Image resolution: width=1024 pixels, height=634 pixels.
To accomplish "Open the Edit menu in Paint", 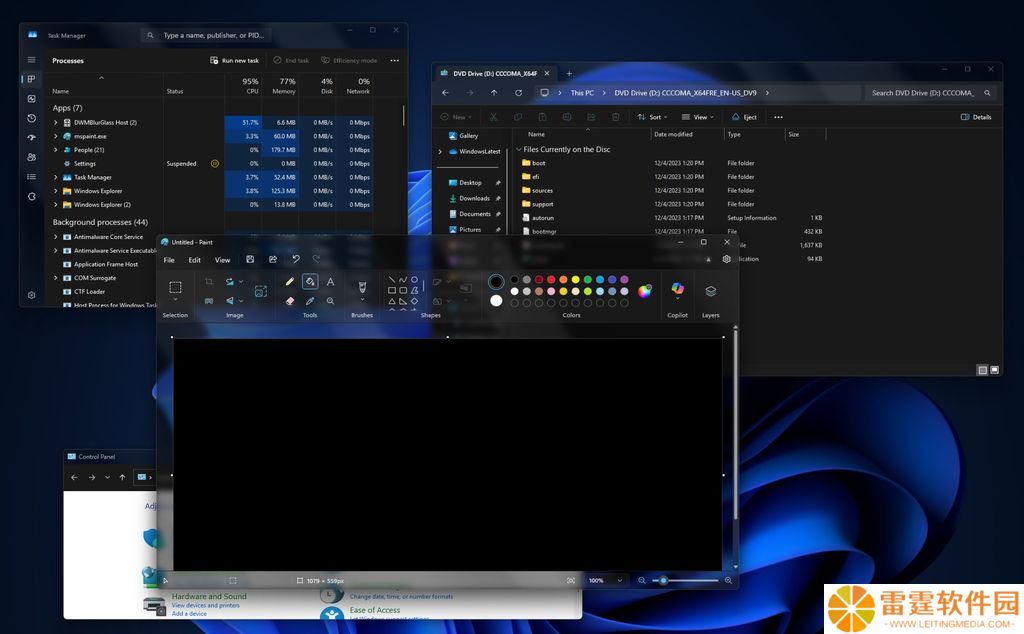I will 195,260.
